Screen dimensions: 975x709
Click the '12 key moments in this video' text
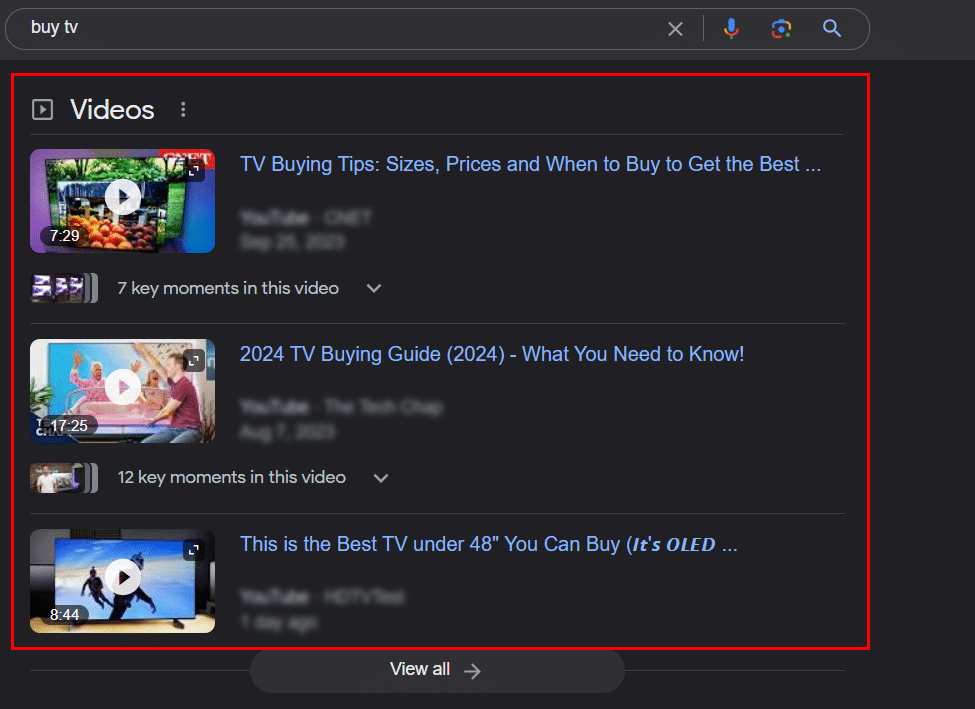pos(232,478)
